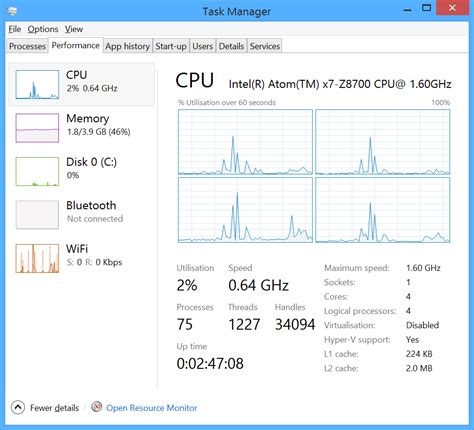Click the bottom-right CPU core graph
This screenshot has width=474, height=430.
tap(383, 210)
